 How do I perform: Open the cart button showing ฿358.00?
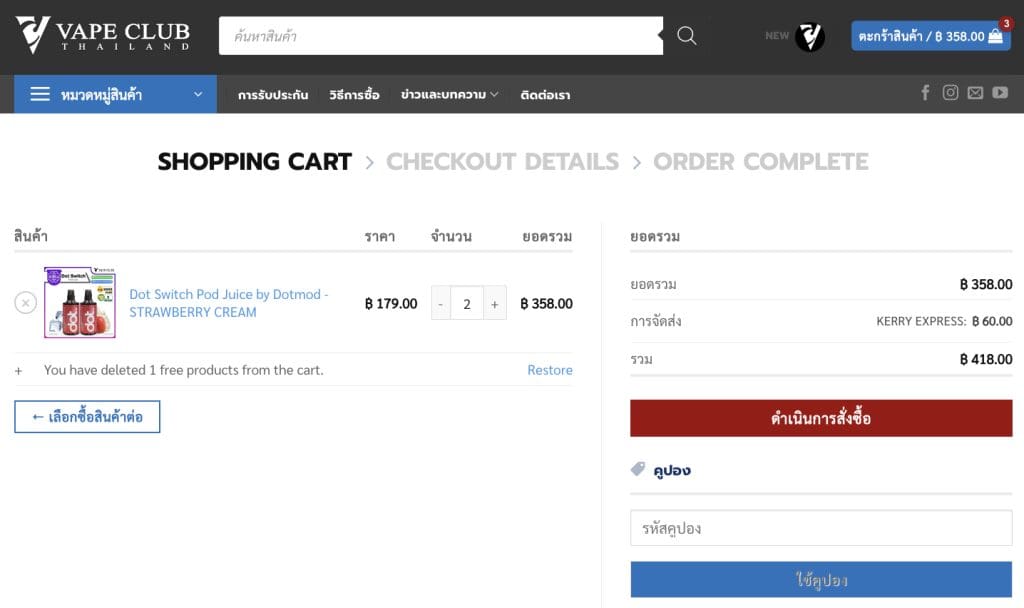930,36
